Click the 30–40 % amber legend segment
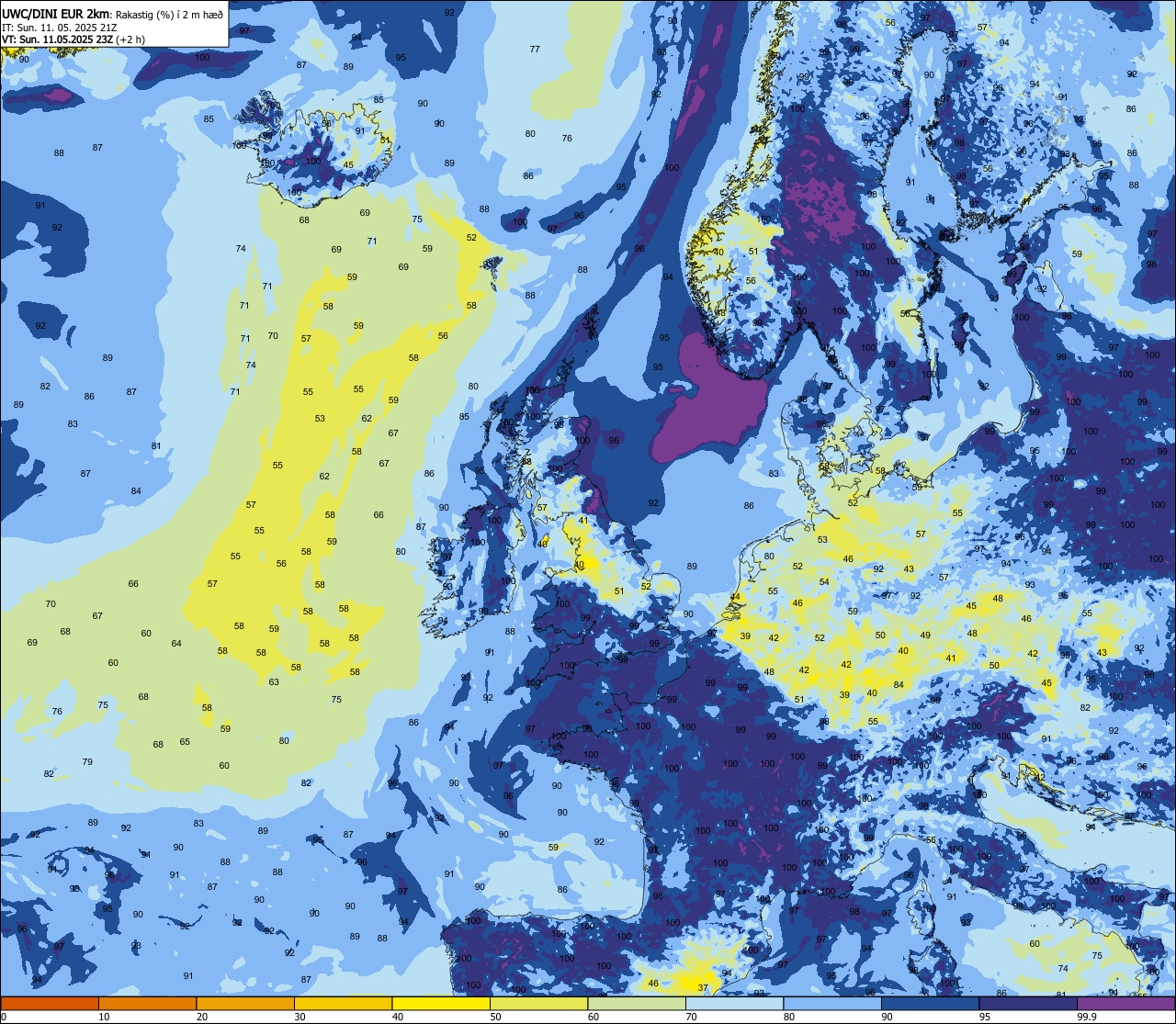The width and height of the screenshot is (1176, 1024). tap(343, 1003)
